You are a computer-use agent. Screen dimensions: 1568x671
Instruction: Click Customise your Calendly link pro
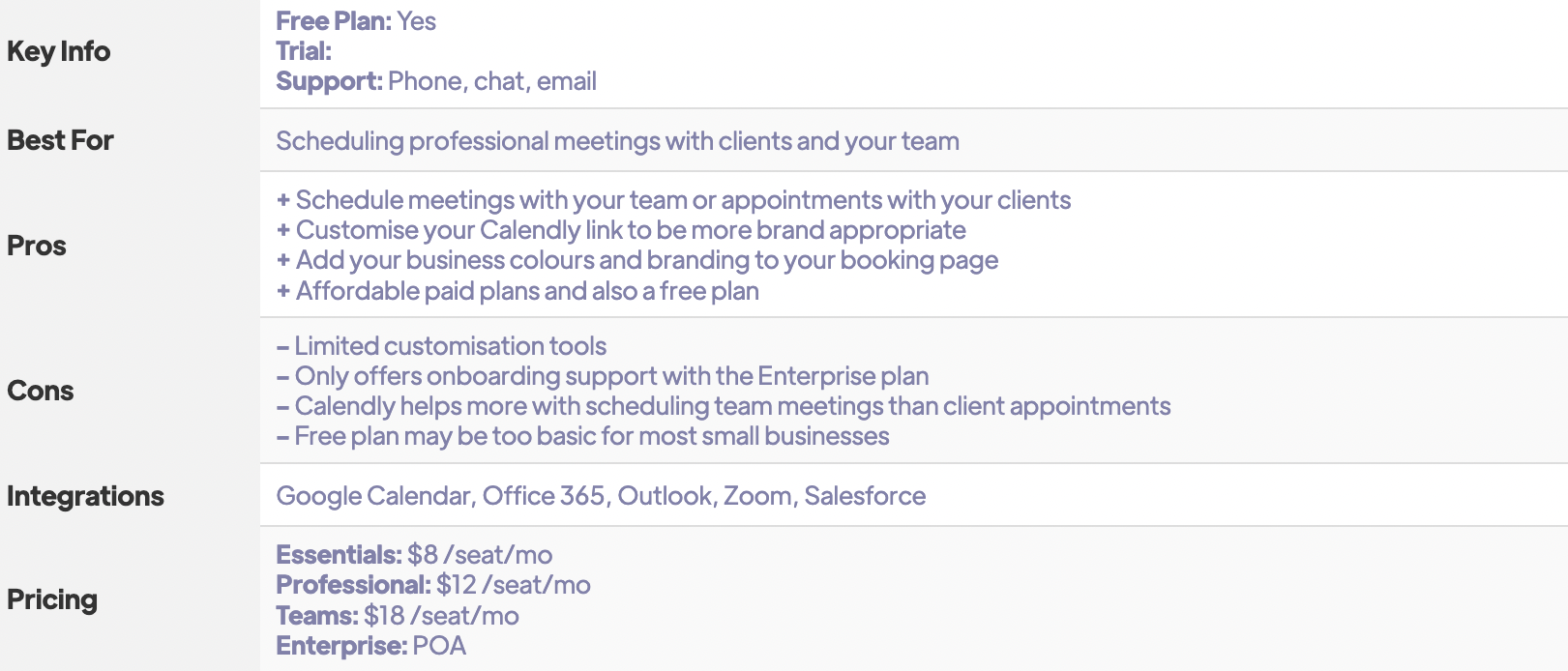[x=621, y=230]
